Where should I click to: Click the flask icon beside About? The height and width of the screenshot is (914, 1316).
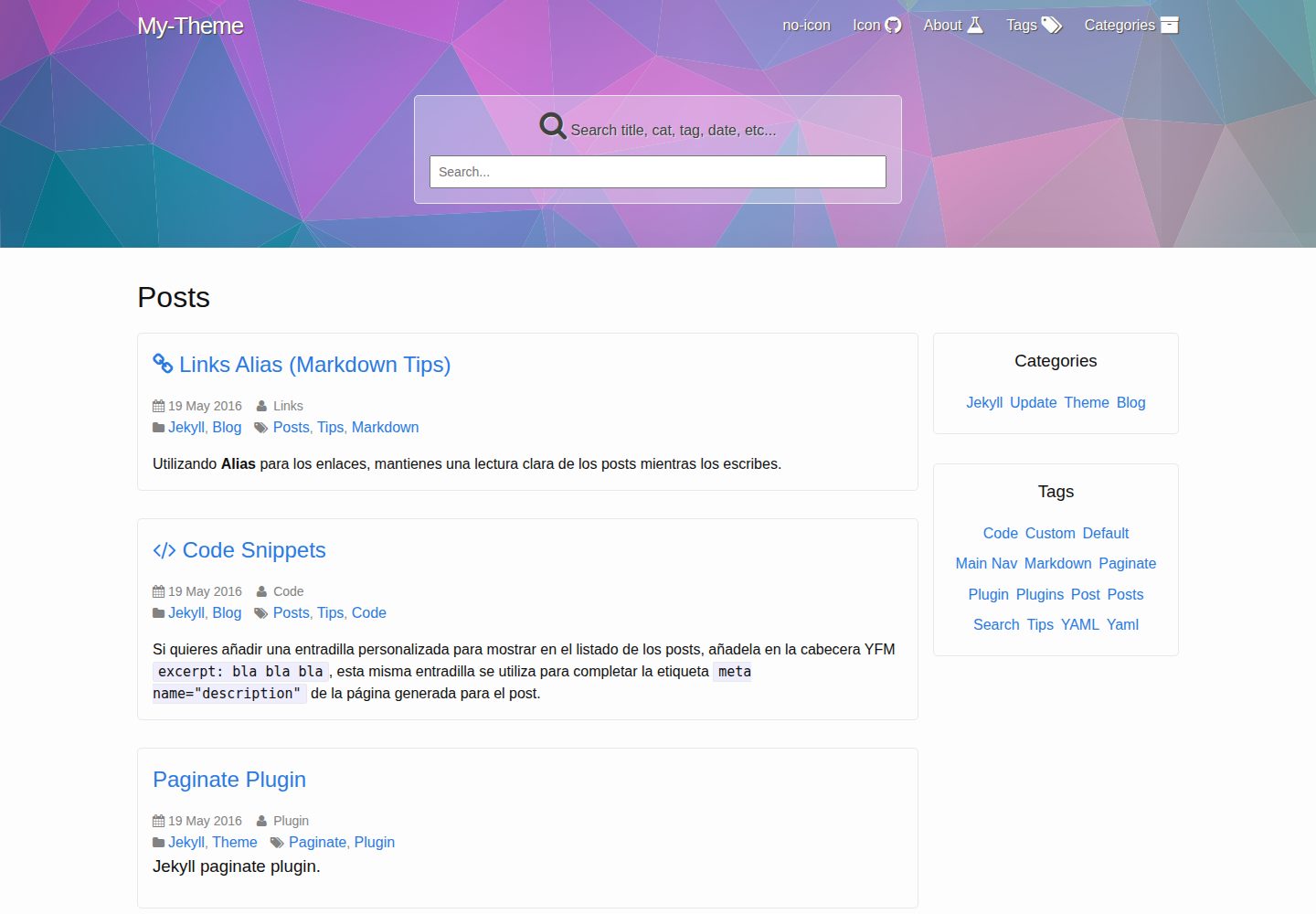[x=975, y=25]
